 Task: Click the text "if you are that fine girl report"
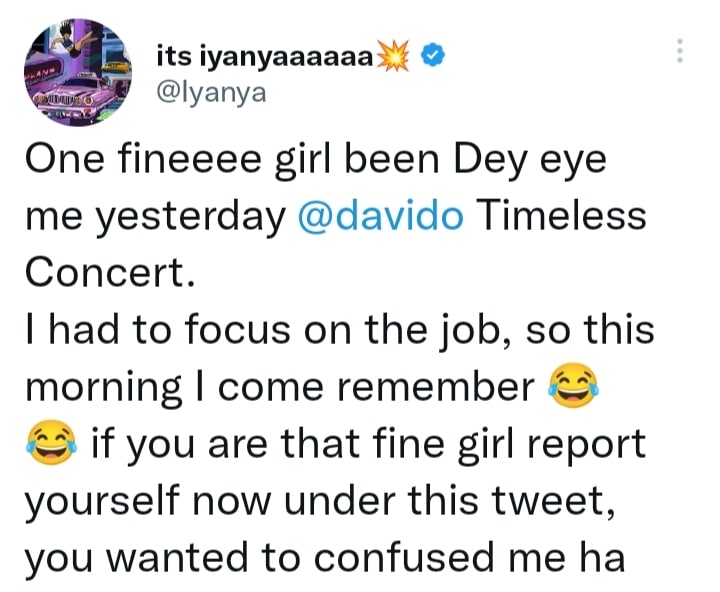pos(367,441)
